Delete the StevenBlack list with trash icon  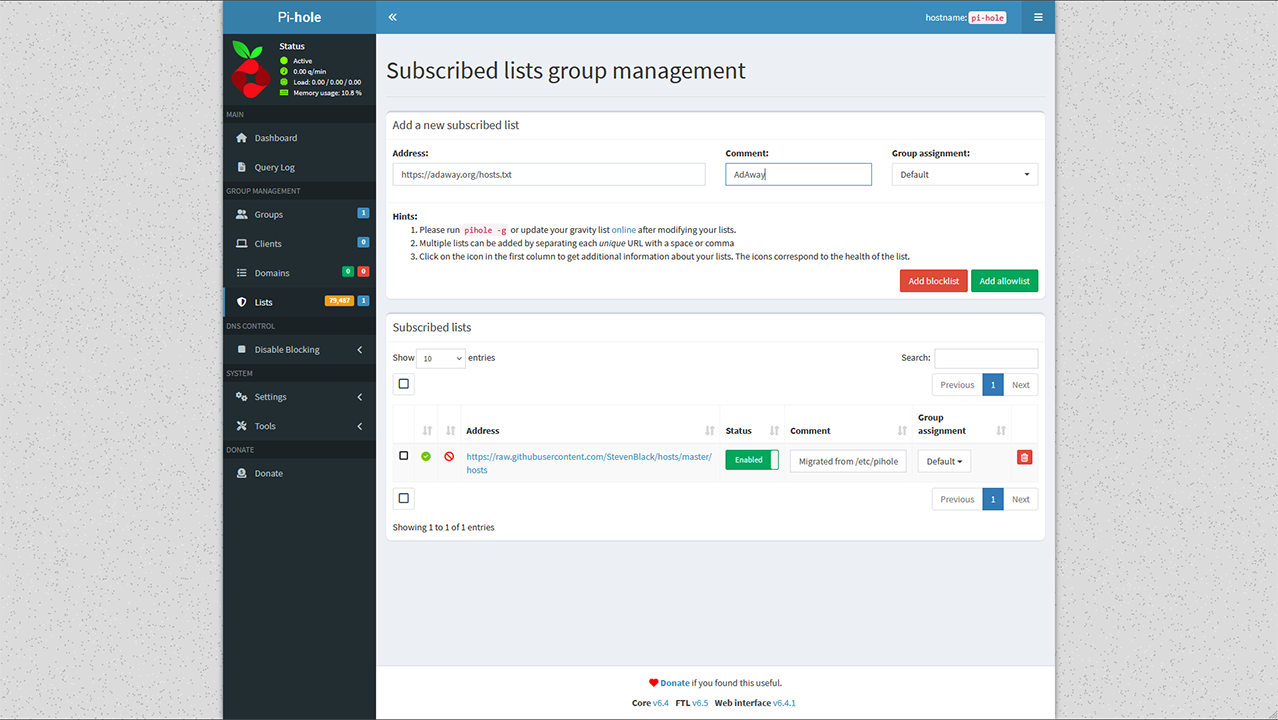1024,457
